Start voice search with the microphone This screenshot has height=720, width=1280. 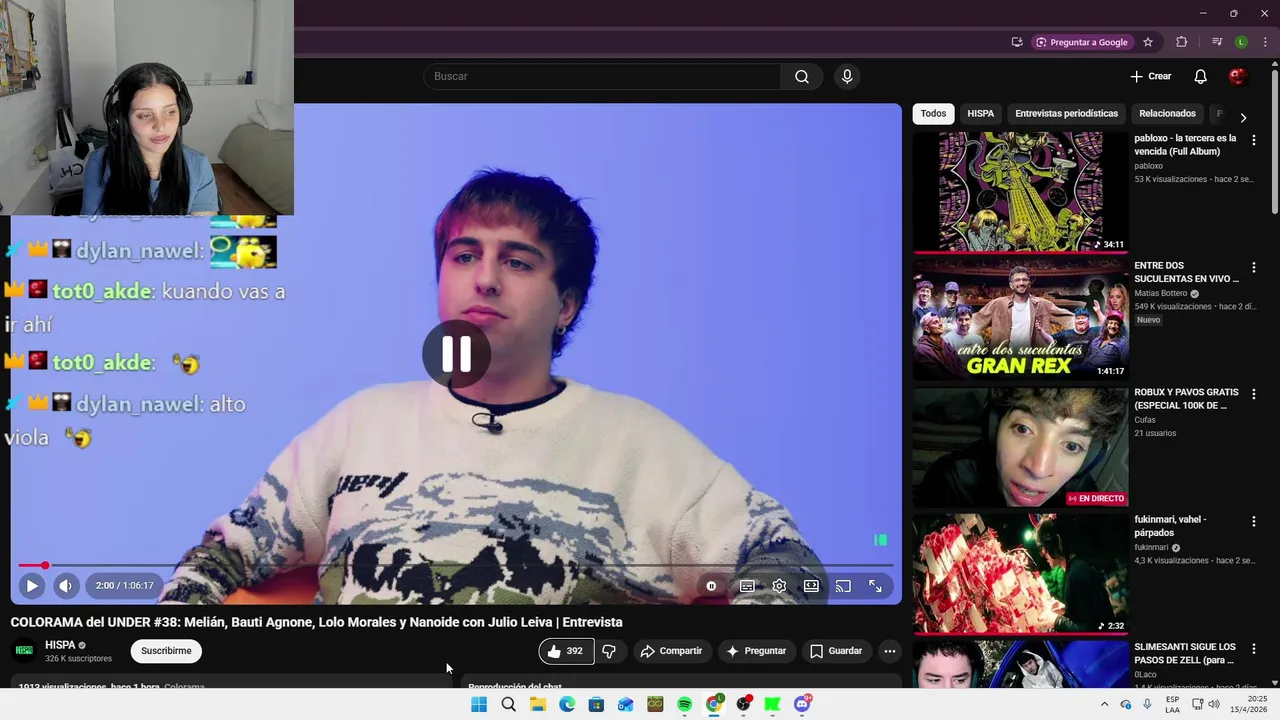[847, 76]
